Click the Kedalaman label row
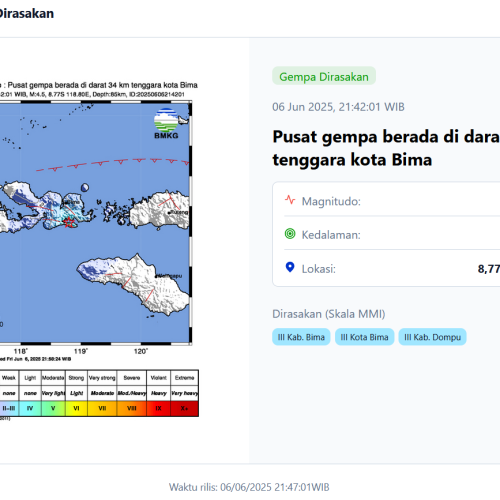This screenshot has height=500, width=500. pyautogui.click(x=392, y=234)
